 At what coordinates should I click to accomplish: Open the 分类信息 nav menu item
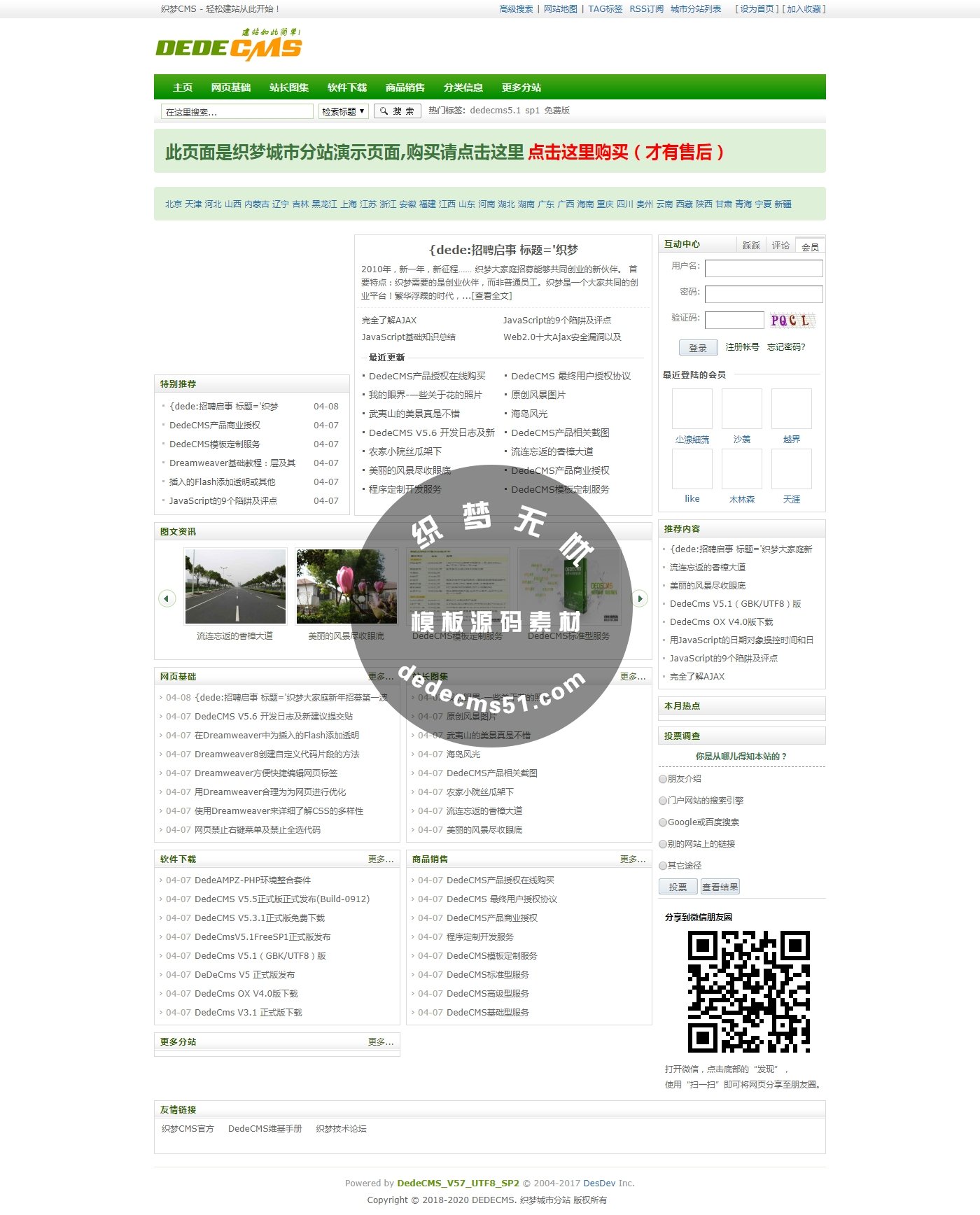click(463, 87)
